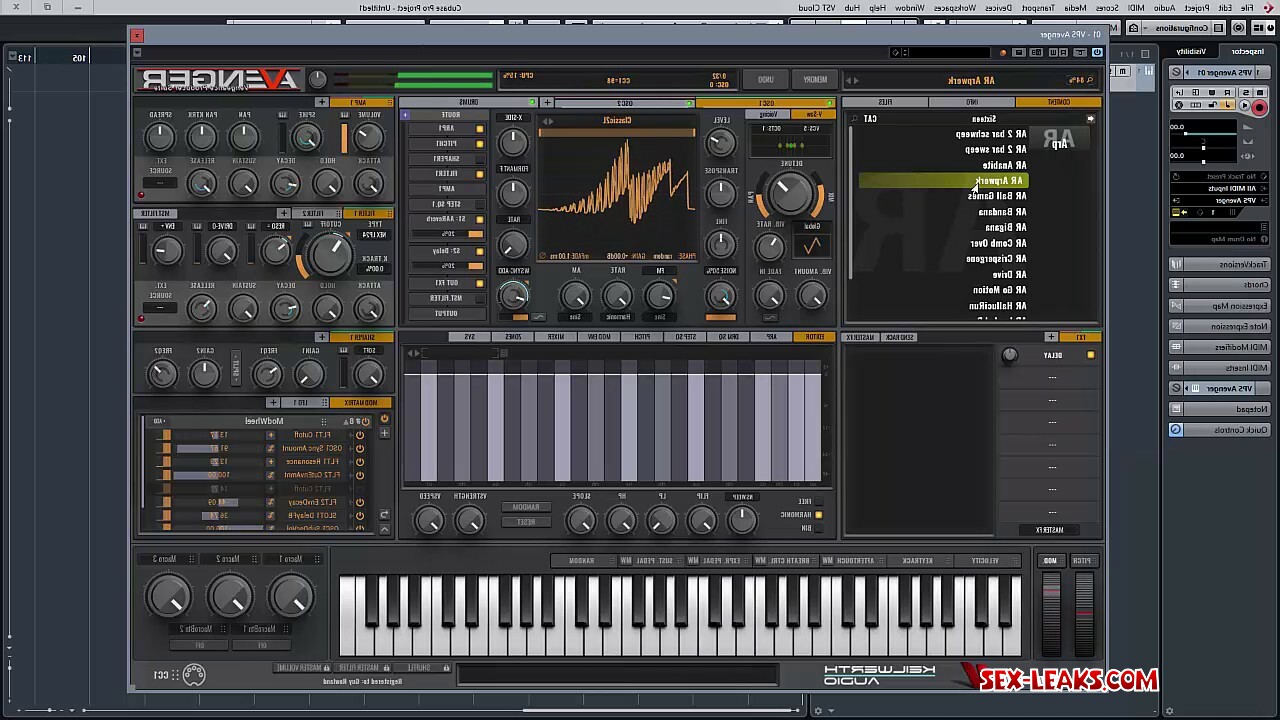Enable the DELAY slot toggle in FX1
Image resolution: width=1280 pixels, height=720 pixels.
pos(1091,355)
